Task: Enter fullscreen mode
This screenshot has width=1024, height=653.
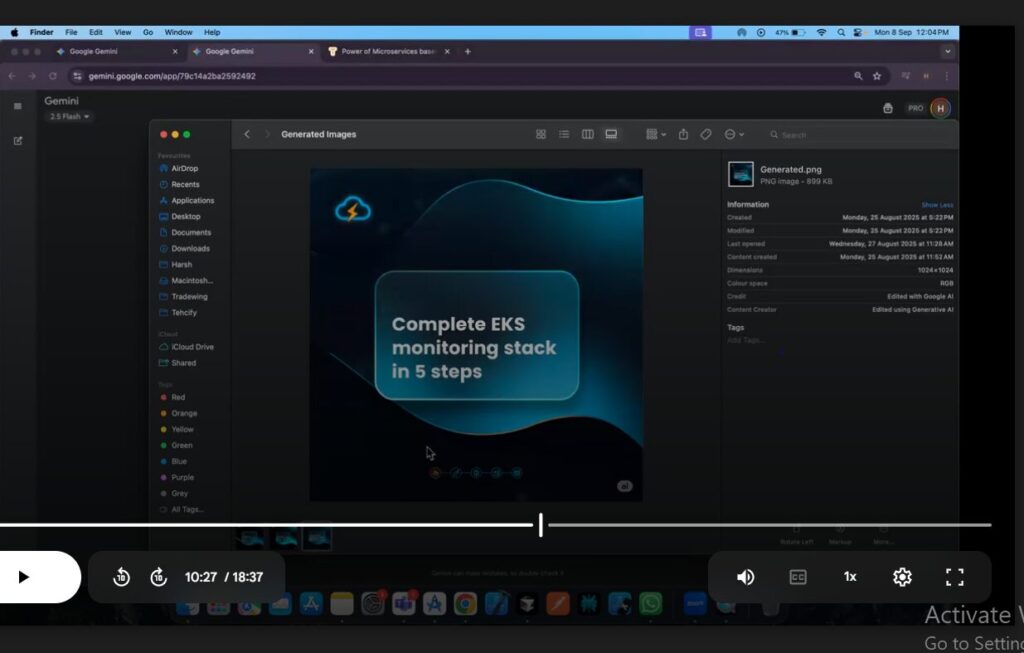Action: tap(955, 577)
